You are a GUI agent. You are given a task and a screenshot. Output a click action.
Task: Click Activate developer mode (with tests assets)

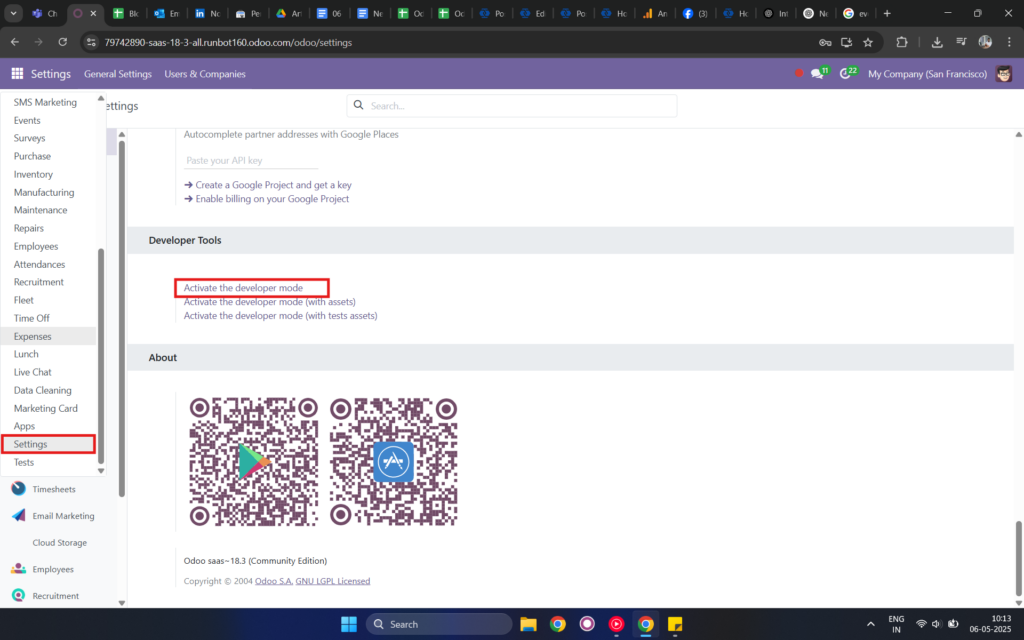[280, 315]
